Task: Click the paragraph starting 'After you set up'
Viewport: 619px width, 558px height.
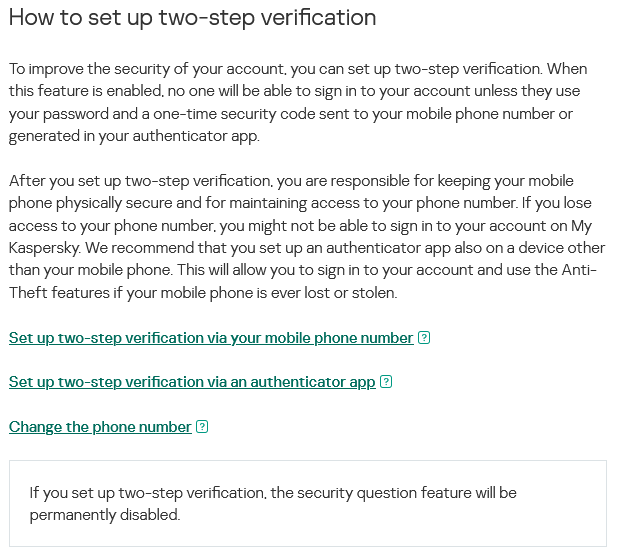Action: (x=307, y=237)
